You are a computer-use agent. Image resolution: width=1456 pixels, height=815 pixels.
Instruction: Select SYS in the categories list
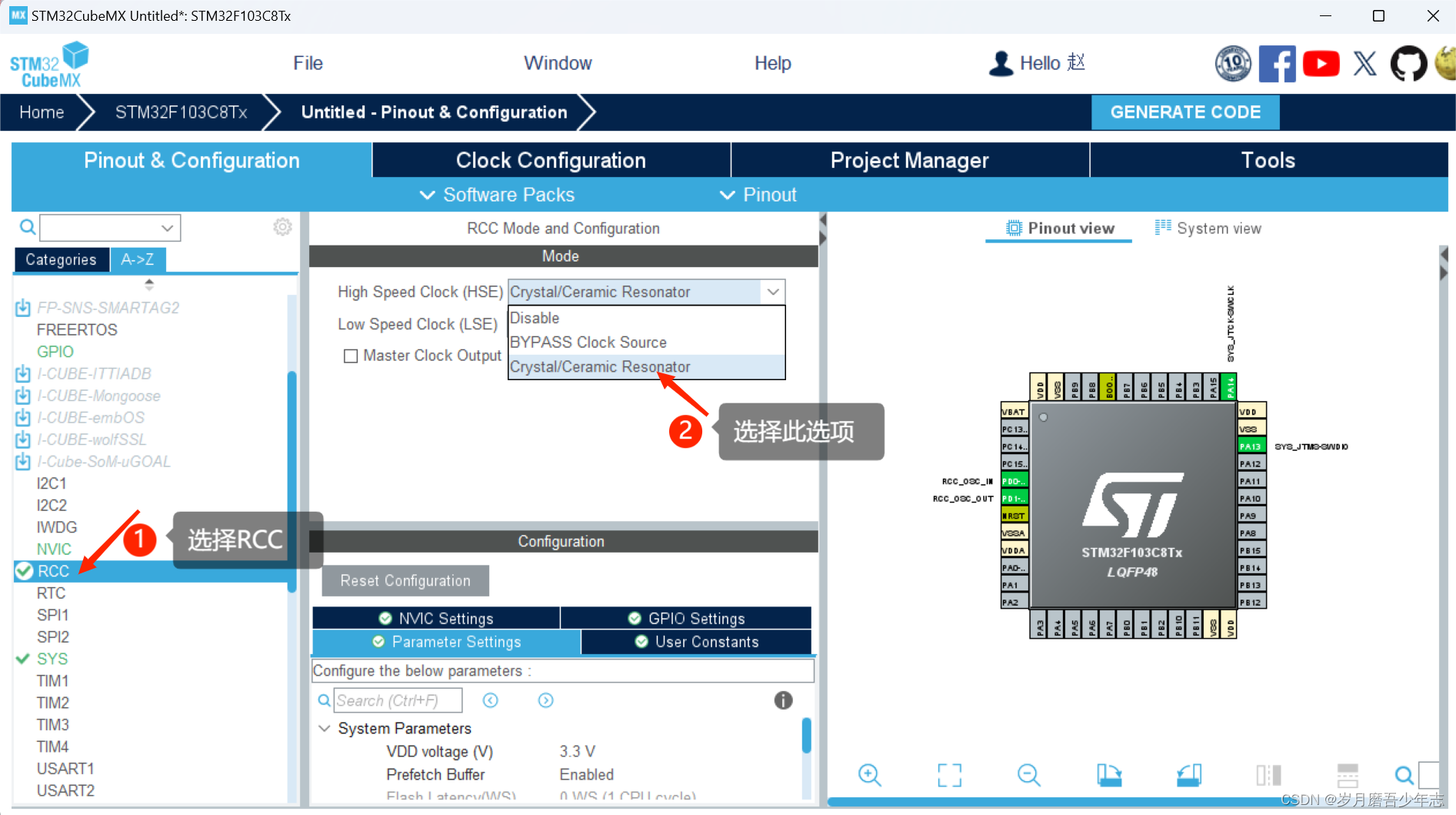tap(52, 659)
